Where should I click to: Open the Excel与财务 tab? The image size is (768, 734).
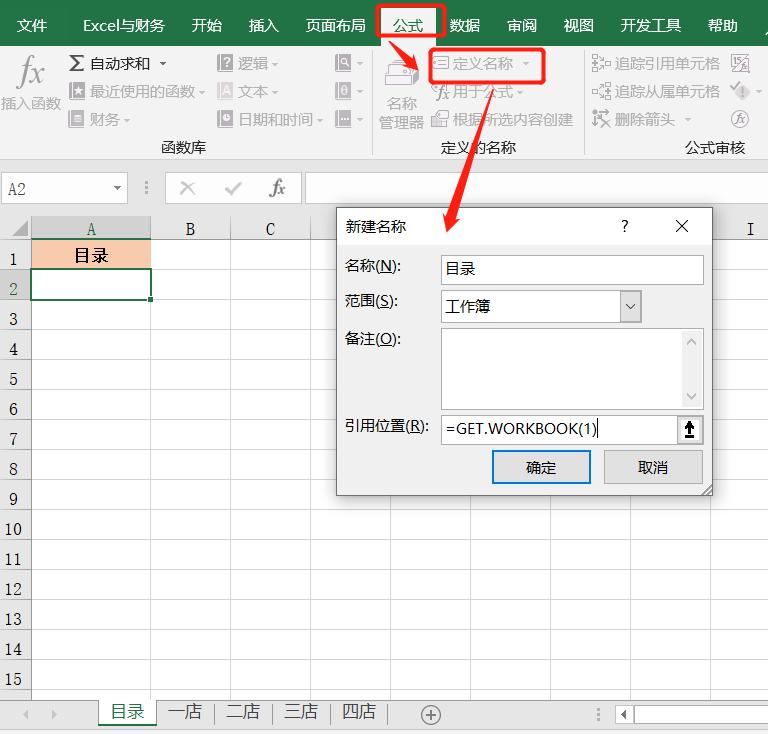[x=123, y=25]
